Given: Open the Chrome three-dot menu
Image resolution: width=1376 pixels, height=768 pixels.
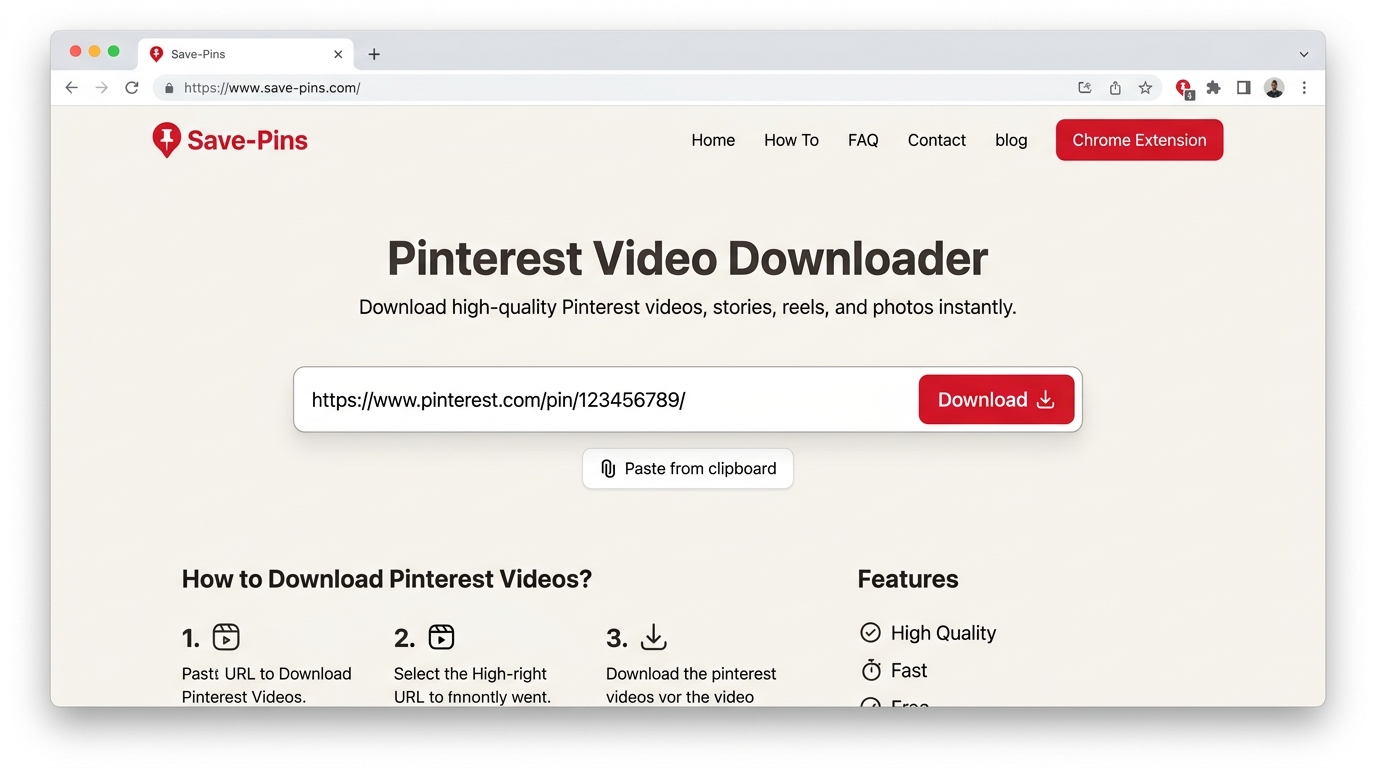Looking at the screenshot, I should click(1304, 88).
